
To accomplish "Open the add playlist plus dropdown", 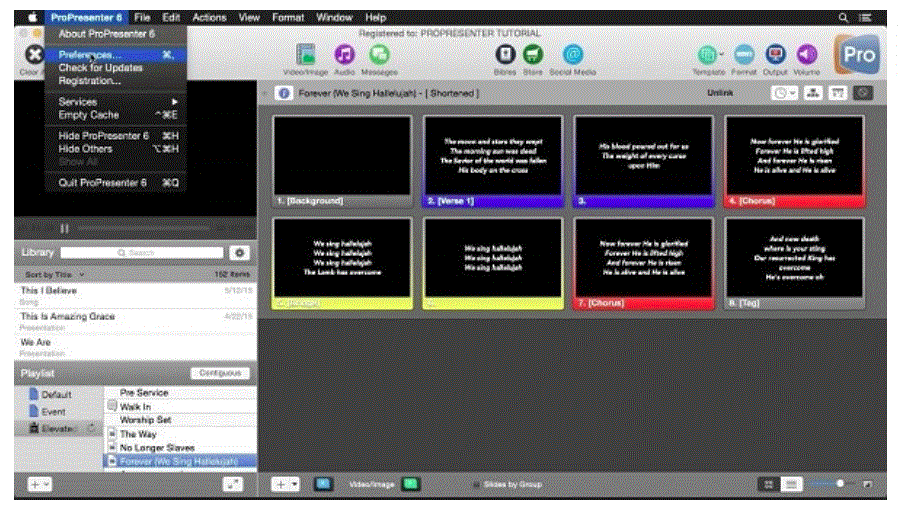I will (x=40, y=485).
